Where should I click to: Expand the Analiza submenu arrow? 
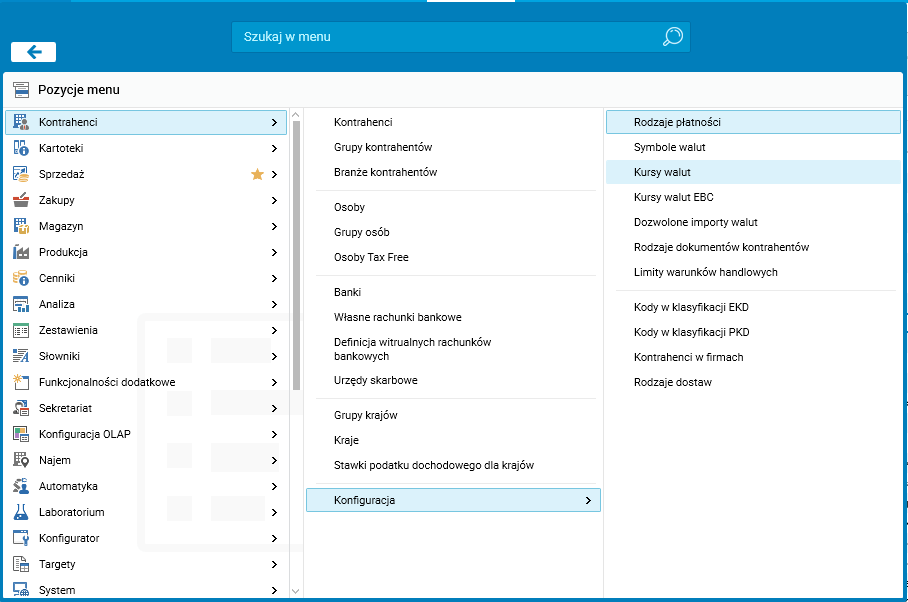click(x=274, y=304)
